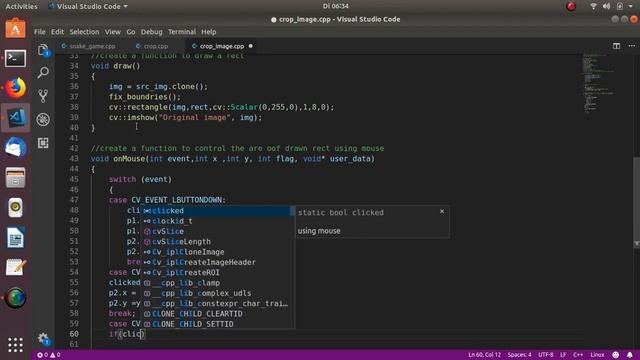640x360 pixels.
Task: Choose the 'cvSliceLength' suggestion
Action: 217,242
